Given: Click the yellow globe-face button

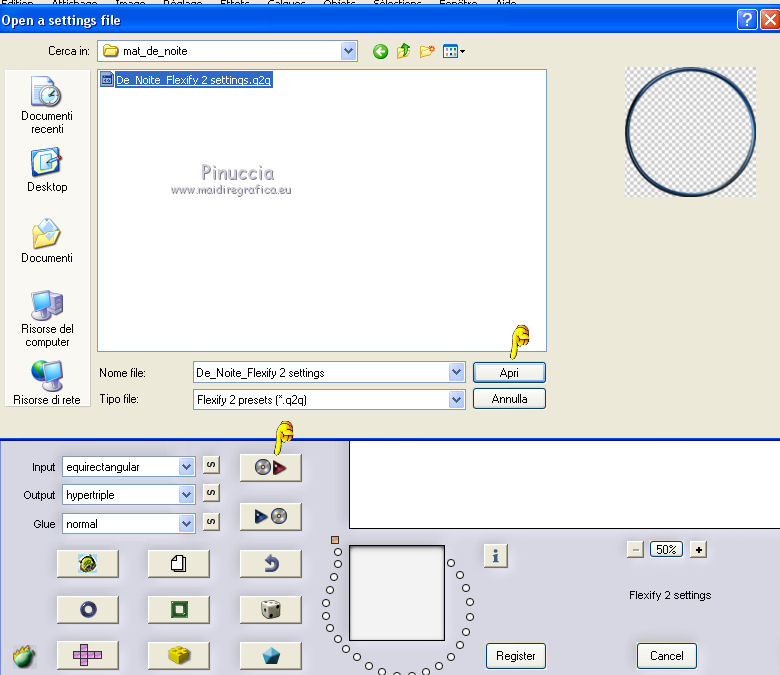Looking at the screenshot, I should coord(88,564).
